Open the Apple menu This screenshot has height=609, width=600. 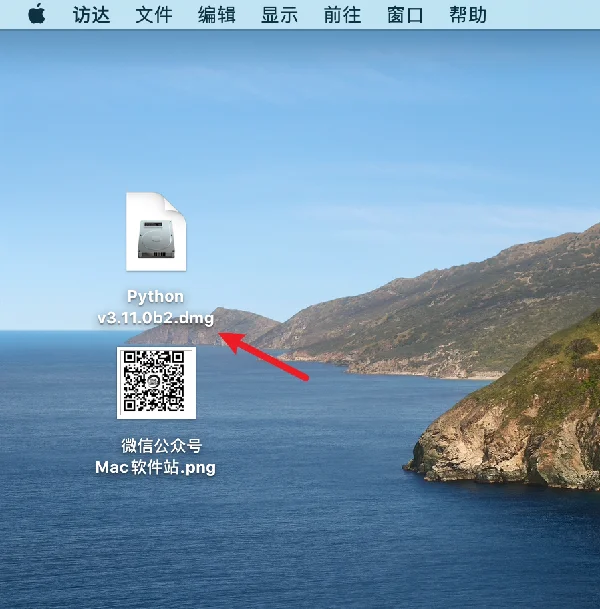point(37,14)
